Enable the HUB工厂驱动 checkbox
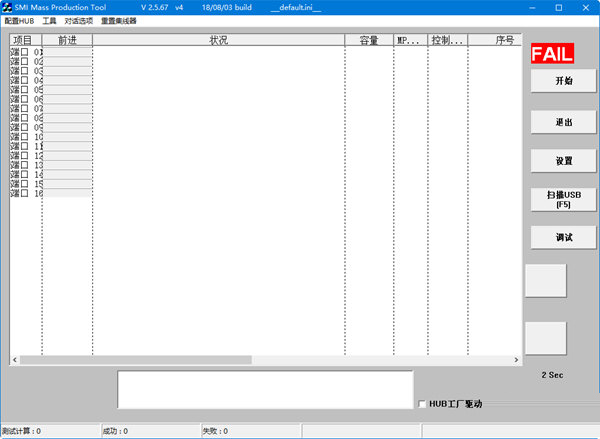This screenshot has width=600, height=439. [x=421, y=404]
